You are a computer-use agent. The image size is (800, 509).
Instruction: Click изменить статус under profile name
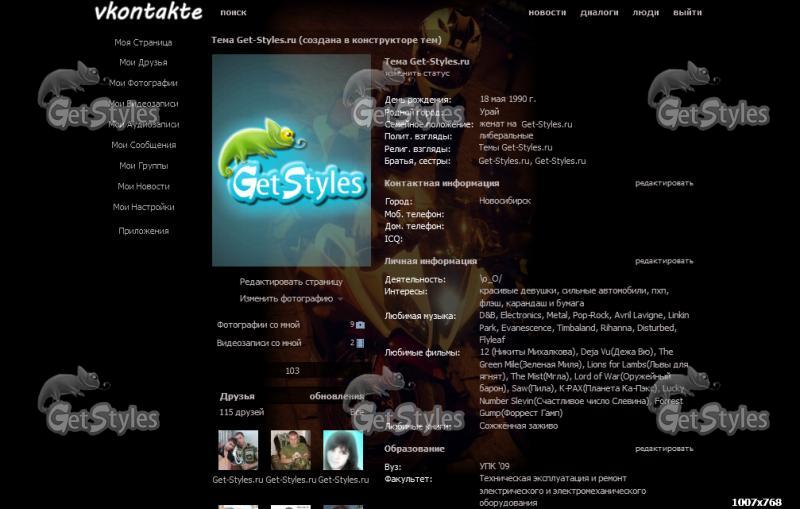[x=417, y=73]
